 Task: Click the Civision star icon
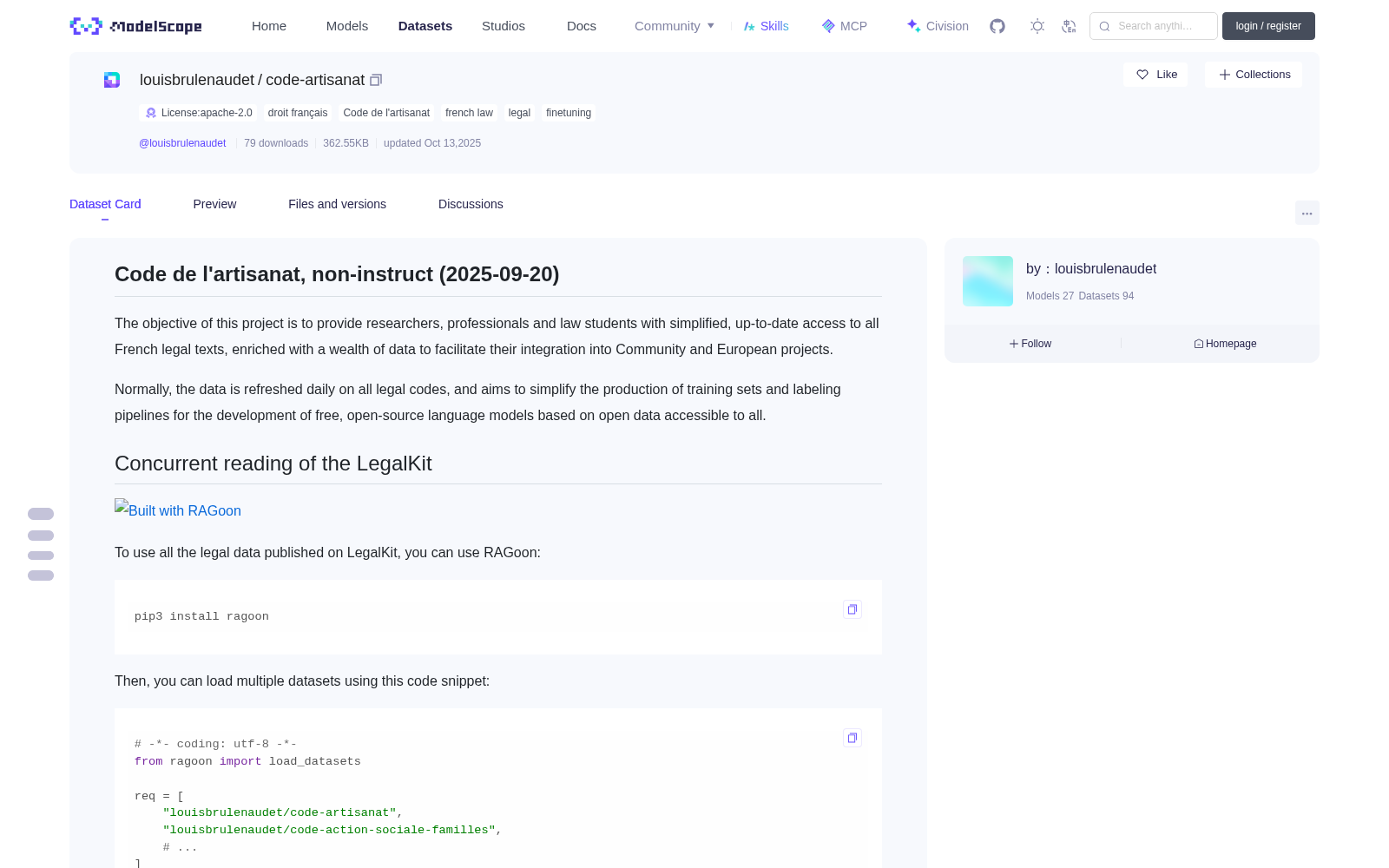tap(913, 26)
